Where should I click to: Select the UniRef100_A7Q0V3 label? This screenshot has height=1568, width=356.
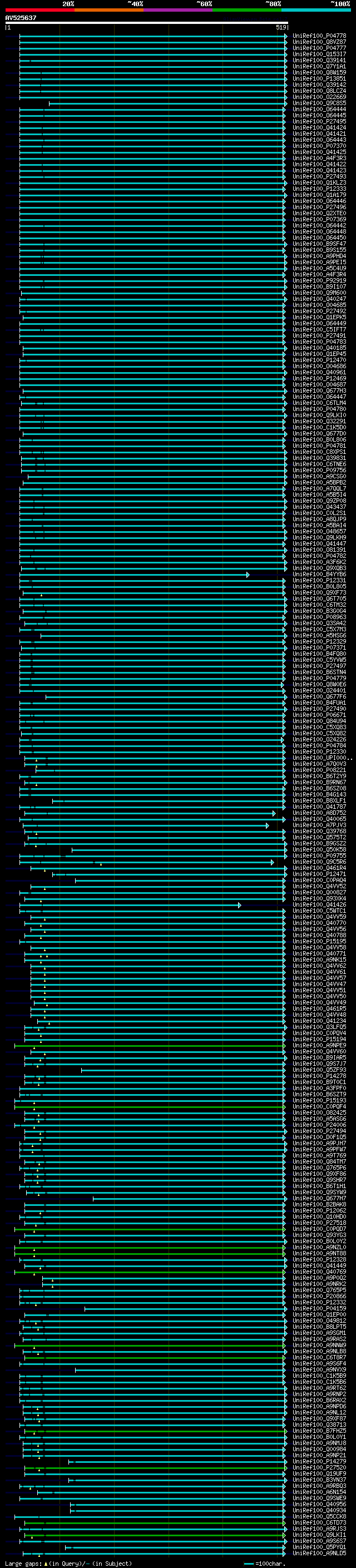coord(319,764)
